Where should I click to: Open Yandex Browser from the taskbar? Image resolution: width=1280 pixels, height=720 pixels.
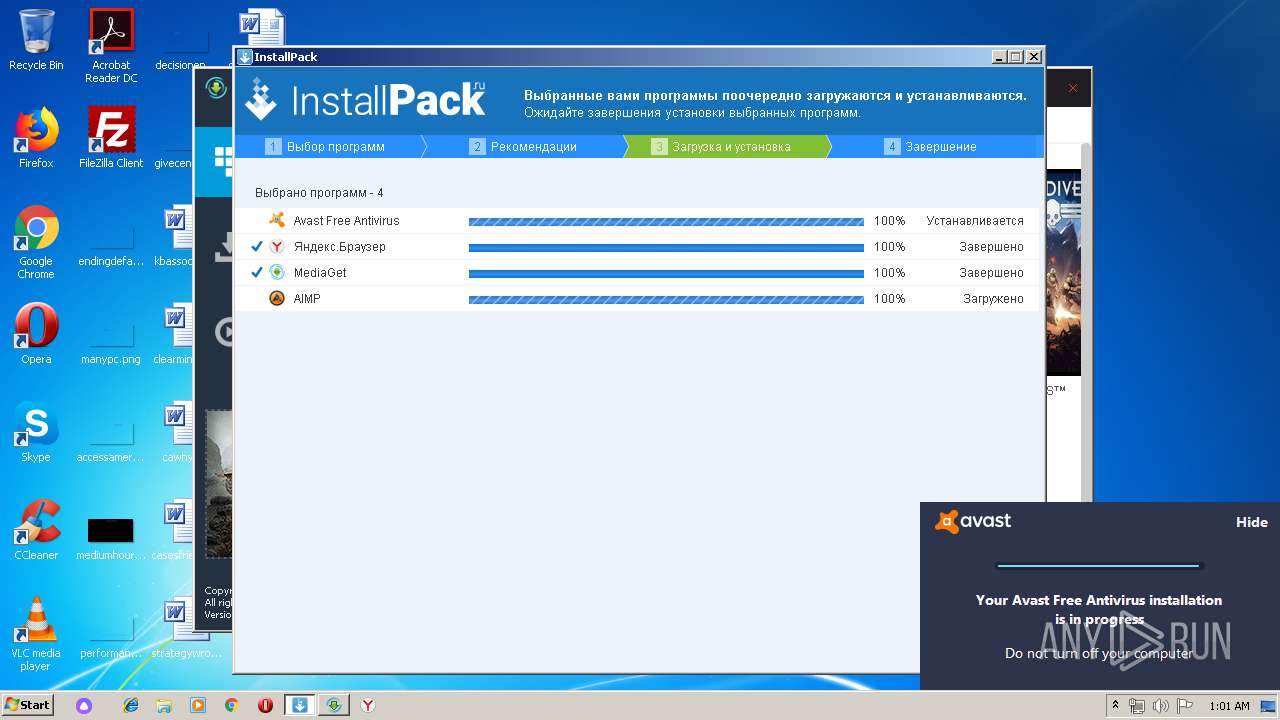(368, 705)
